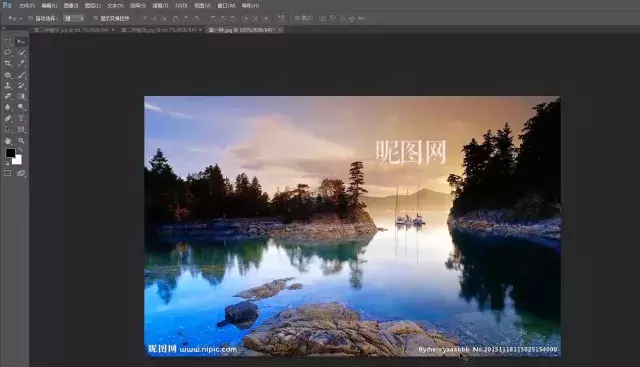The image size is (640, 367).
Task: Click the lake landscape photo on canvas
Action: (352, 226)
